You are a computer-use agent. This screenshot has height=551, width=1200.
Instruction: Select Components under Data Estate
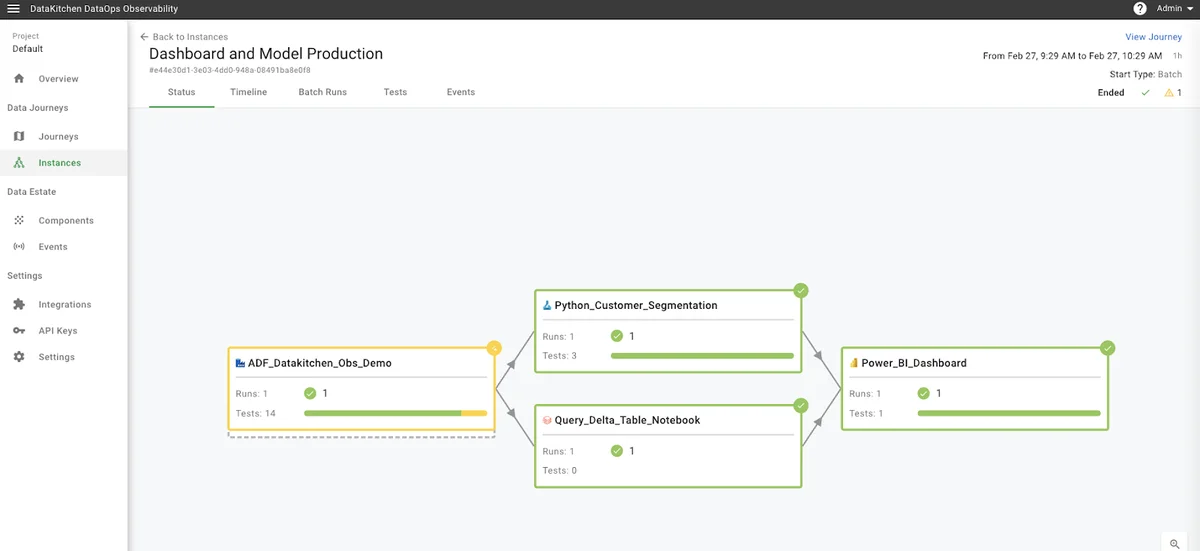pyautogui.click(x=66, y=221)
